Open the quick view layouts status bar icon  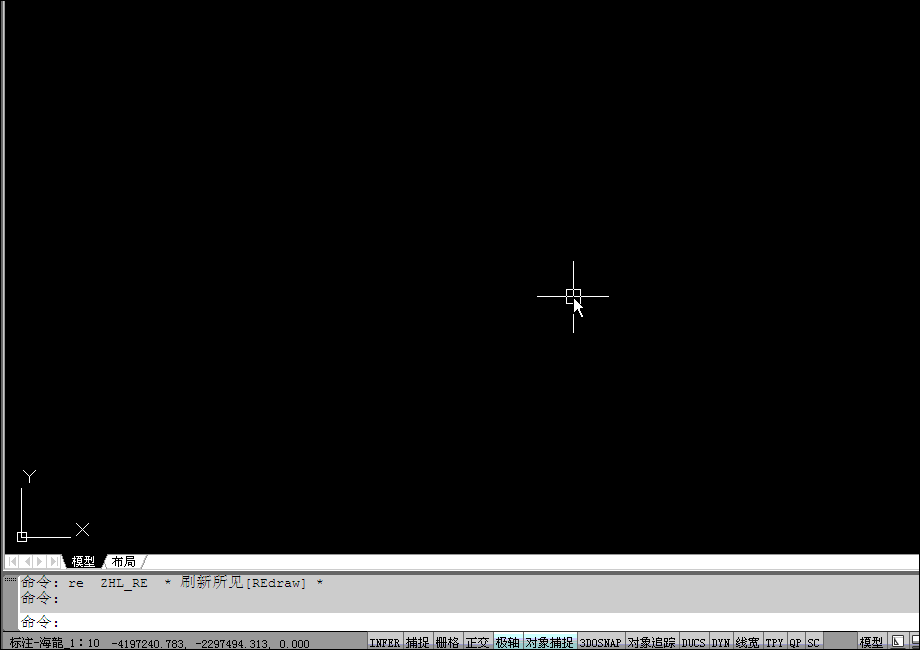898,642
